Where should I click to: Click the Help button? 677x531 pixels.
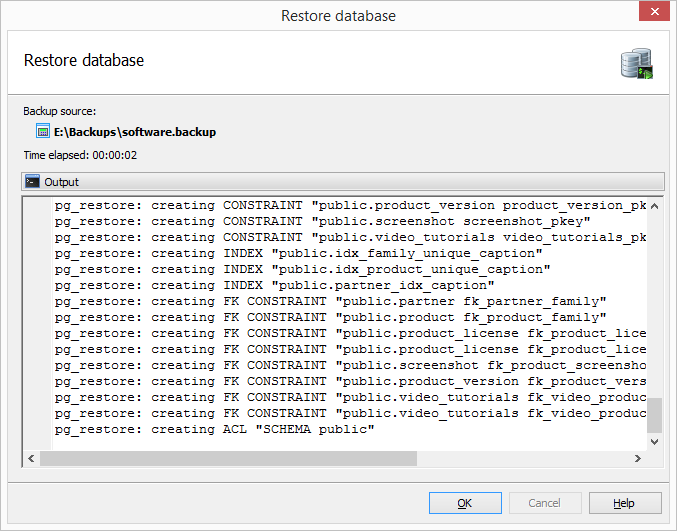pos(625,503)
